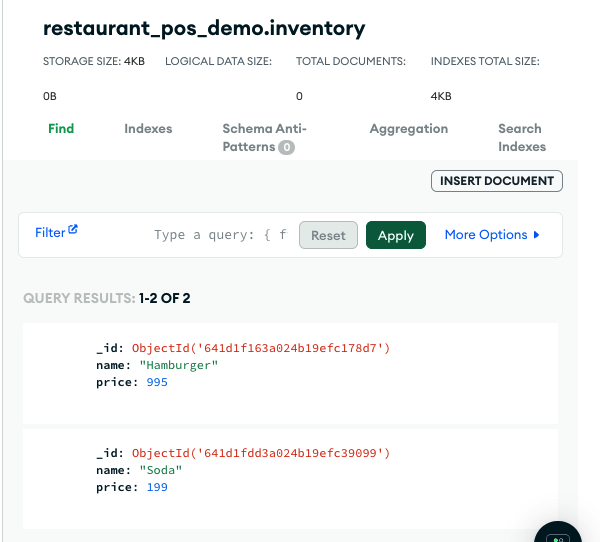Viewport: 600px width, 542px height.
Task: Expand More Options for the query
Action: pos(492,235)
